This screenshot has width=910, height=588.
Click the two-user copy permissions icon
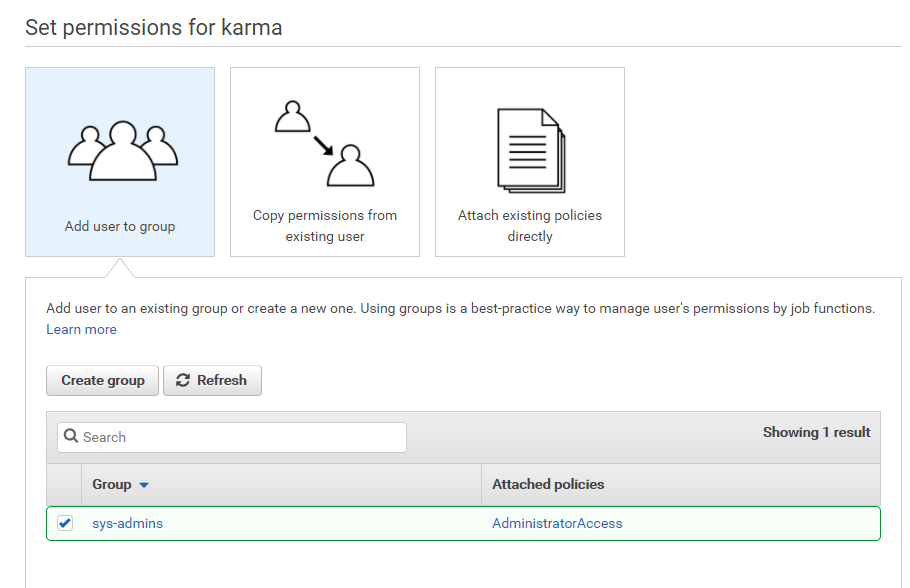tap(325, 144)
